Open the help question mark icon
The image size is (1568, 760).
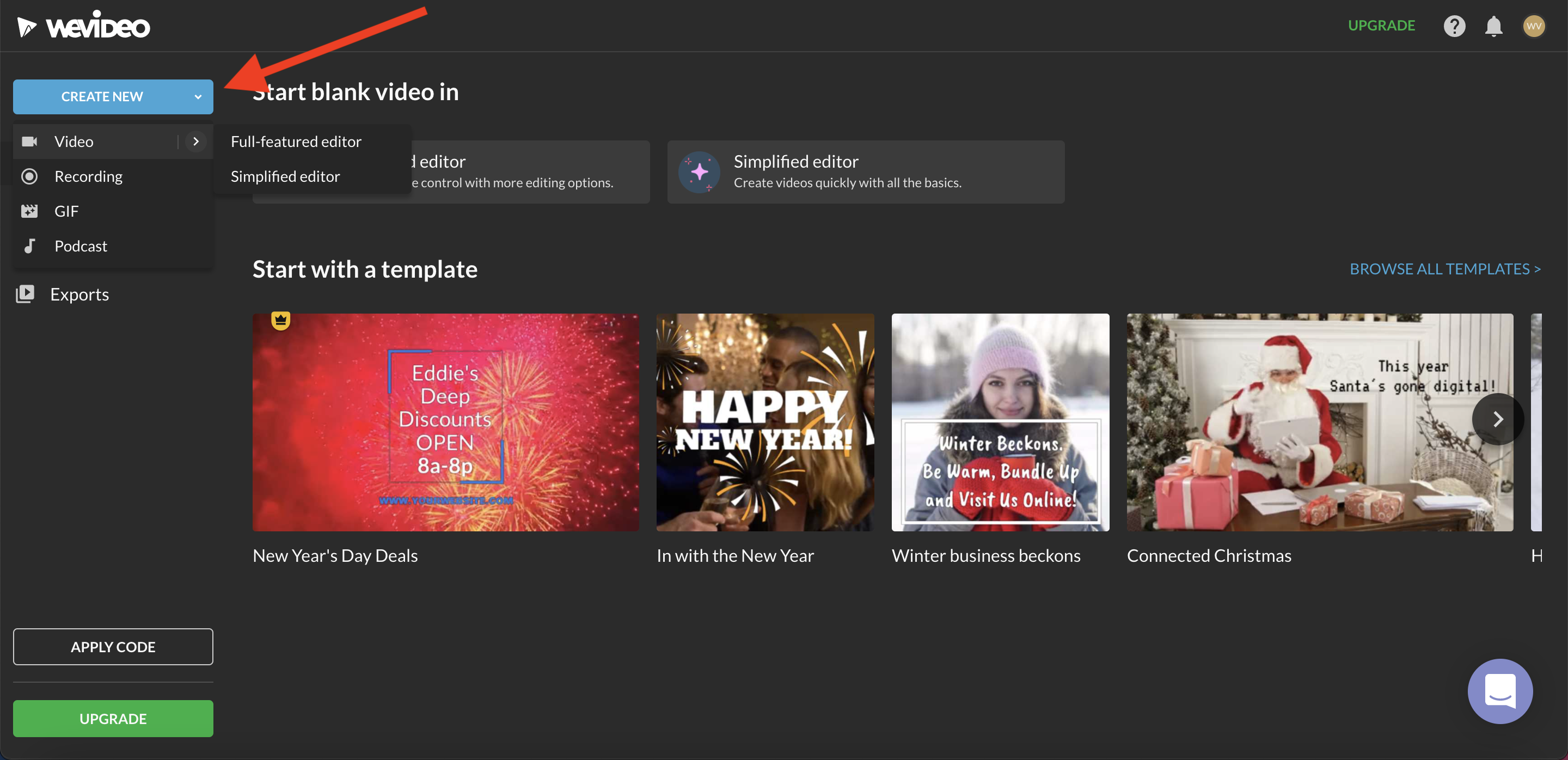click(1454, 26)
